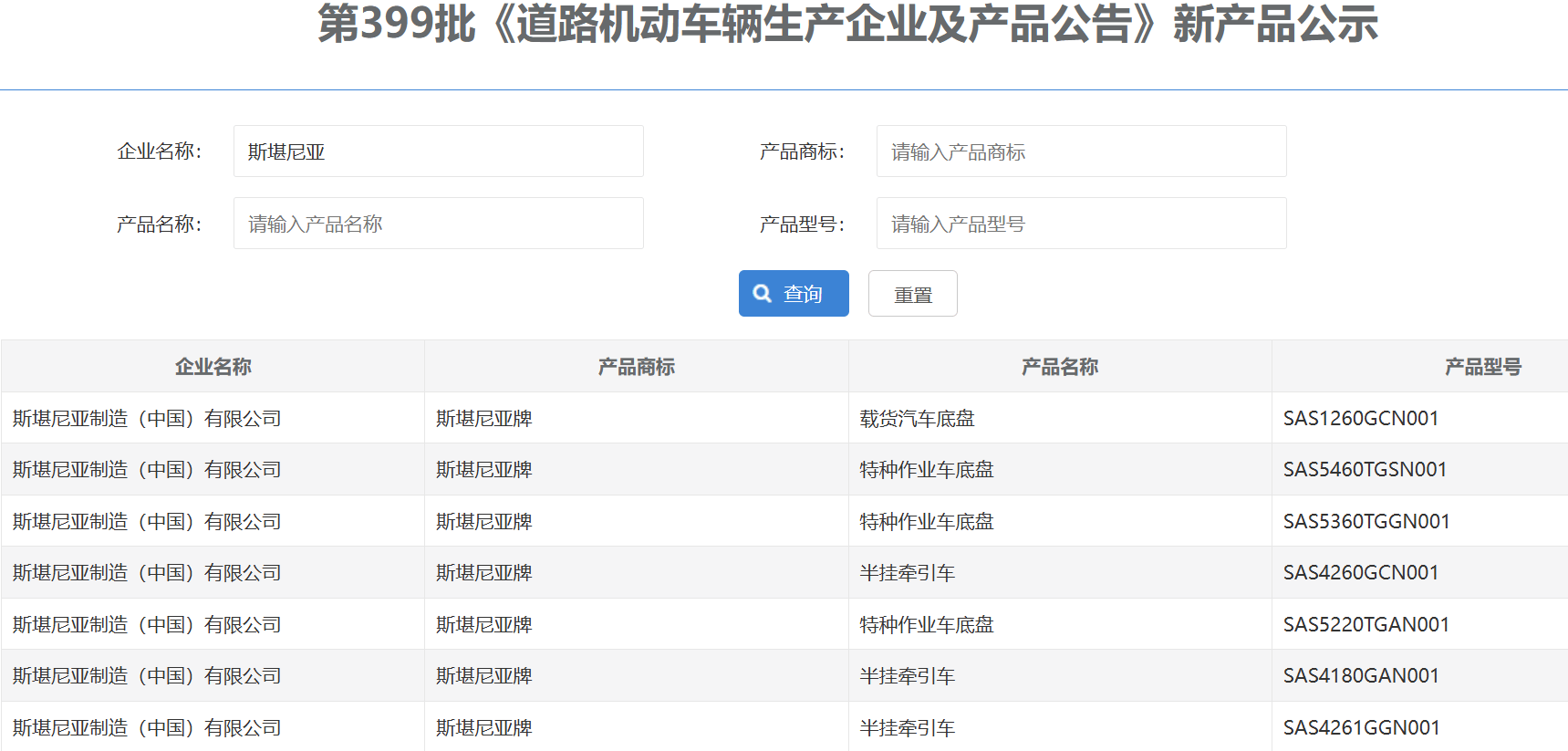
Task: Click the magnifier icon in 查询 button
Action: coord(763,294)
